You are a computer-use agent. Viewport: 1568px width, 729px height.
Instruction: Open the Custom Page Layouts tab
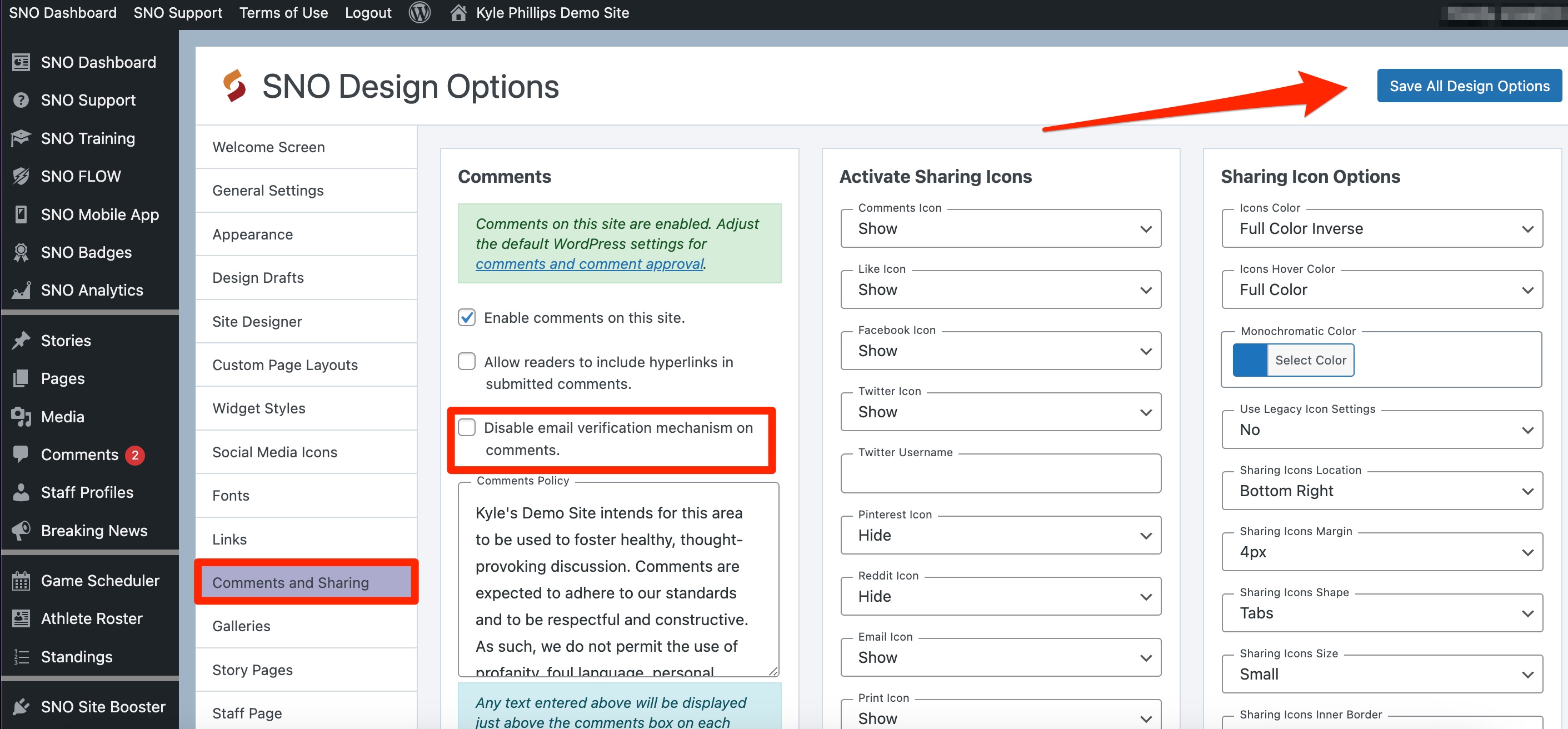tap(306, 365)
